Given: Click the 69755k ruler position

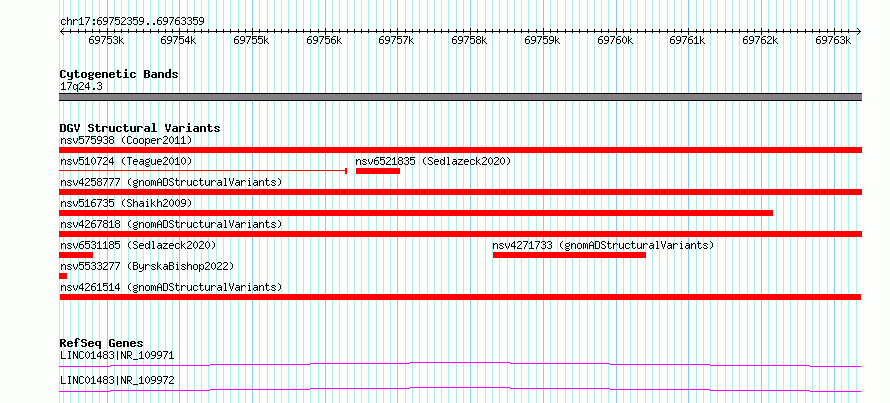Looking at the screenshot, I should (x=251, y=40).
